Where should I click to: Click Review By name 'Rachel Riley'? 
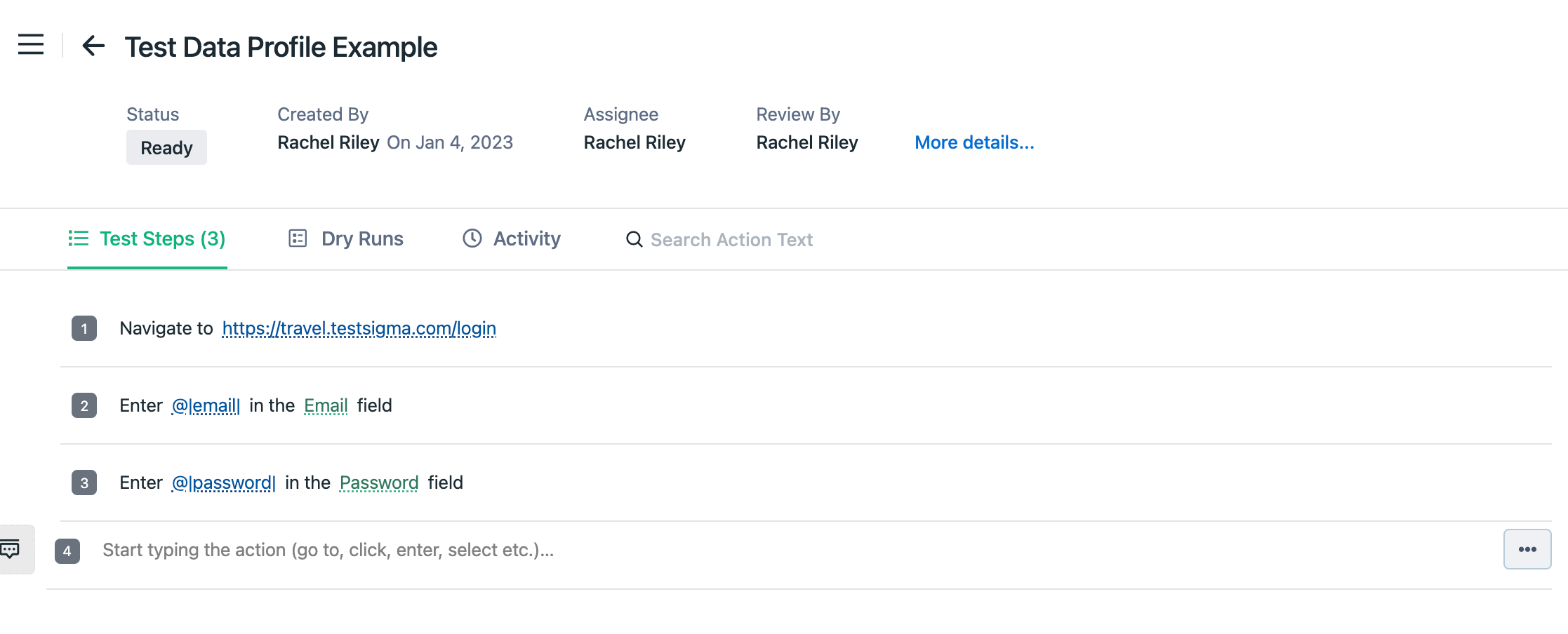coord(807,142)
